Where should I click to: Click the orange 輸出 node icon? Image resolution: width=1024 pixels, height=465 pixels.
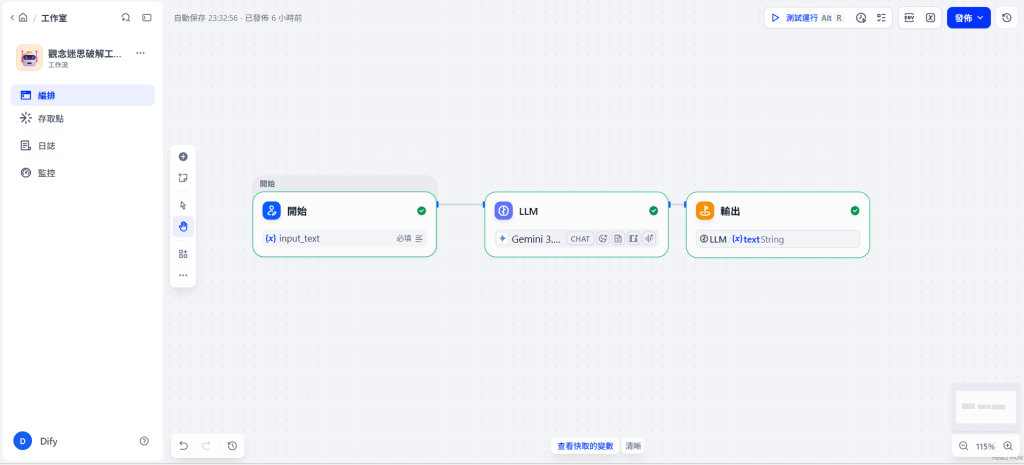pyautogui.click(x=705, y=210)
